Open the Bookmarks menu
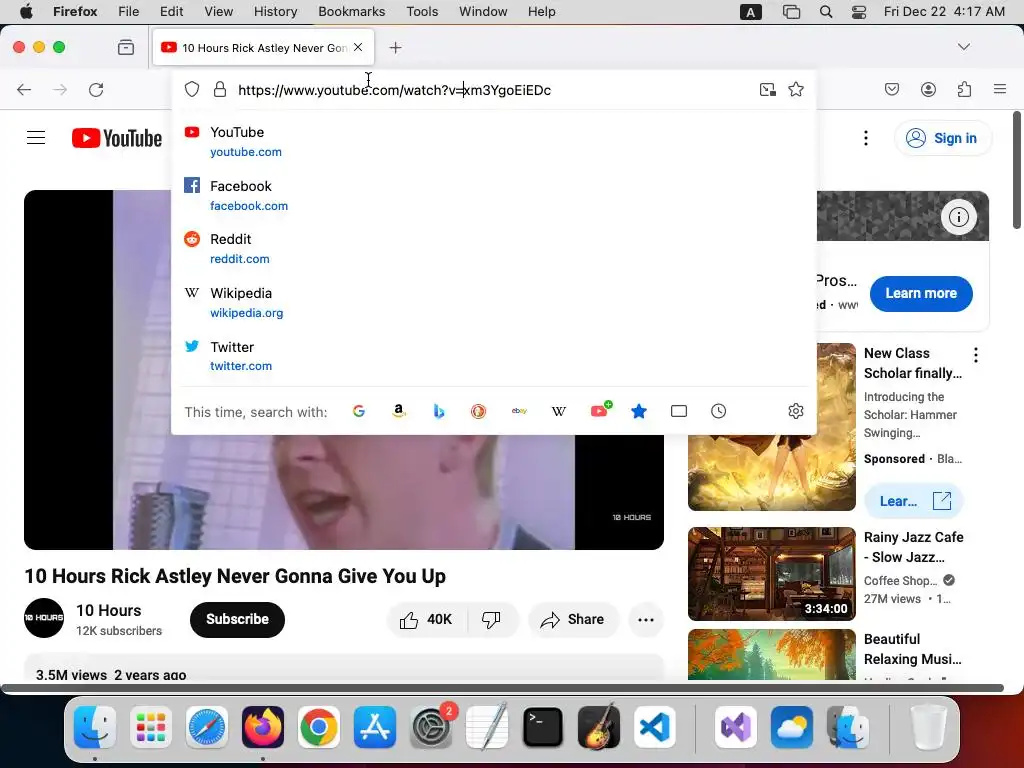The width and height of the screenshot is (1024, 768). coord(351,12)
